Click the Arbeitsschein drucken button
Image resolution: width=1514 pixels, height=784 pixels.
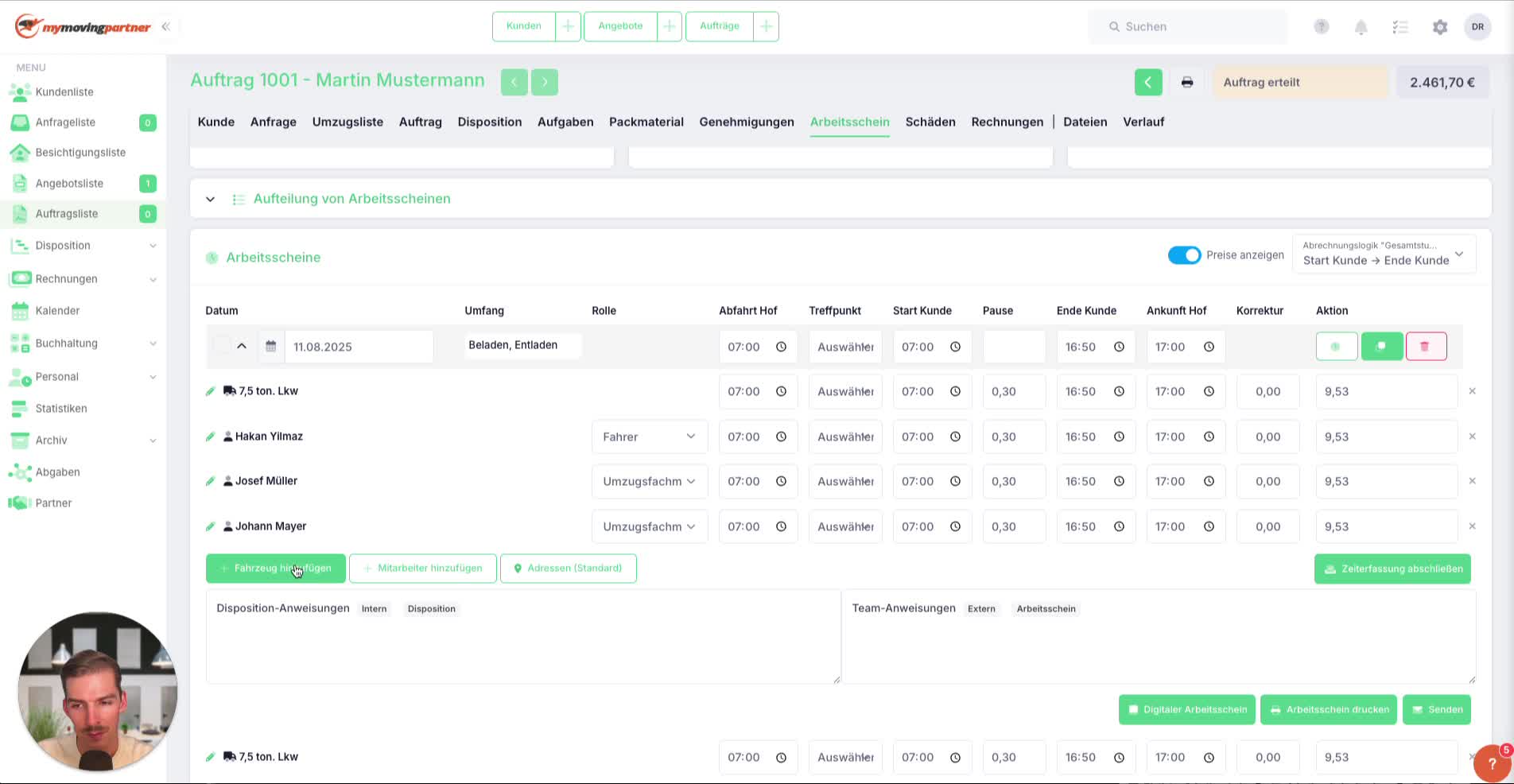pos(1329,710)
